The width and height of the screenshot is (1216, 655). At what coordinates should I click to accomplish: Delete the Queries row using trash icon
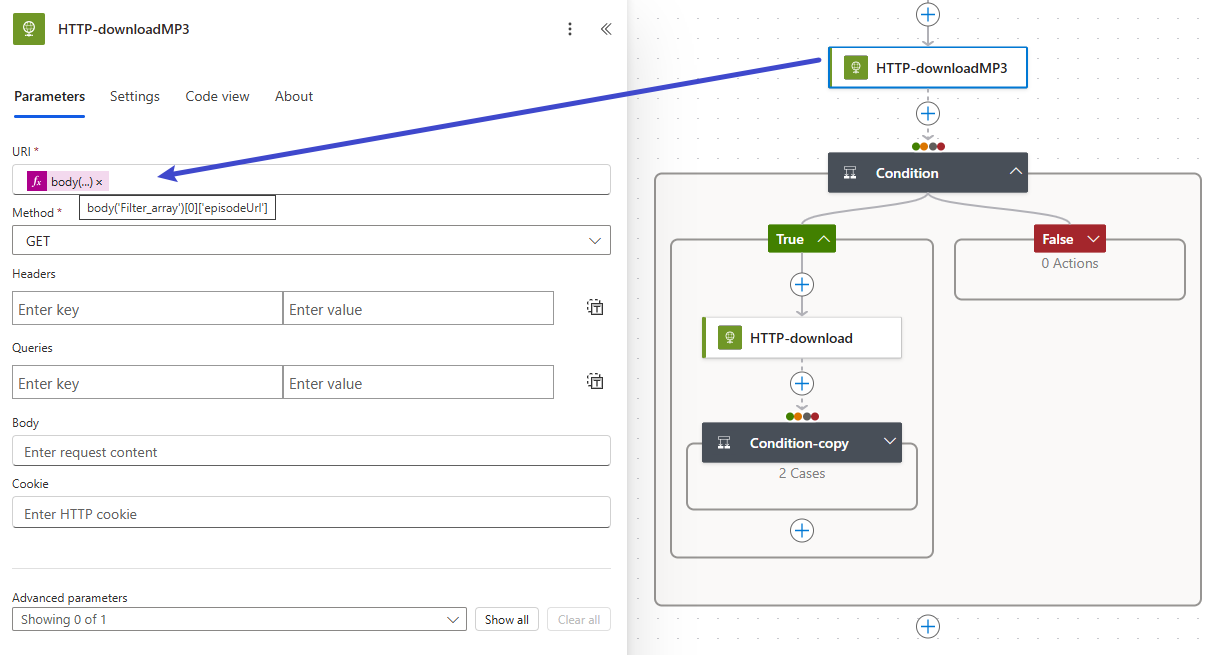coord(595,382)
